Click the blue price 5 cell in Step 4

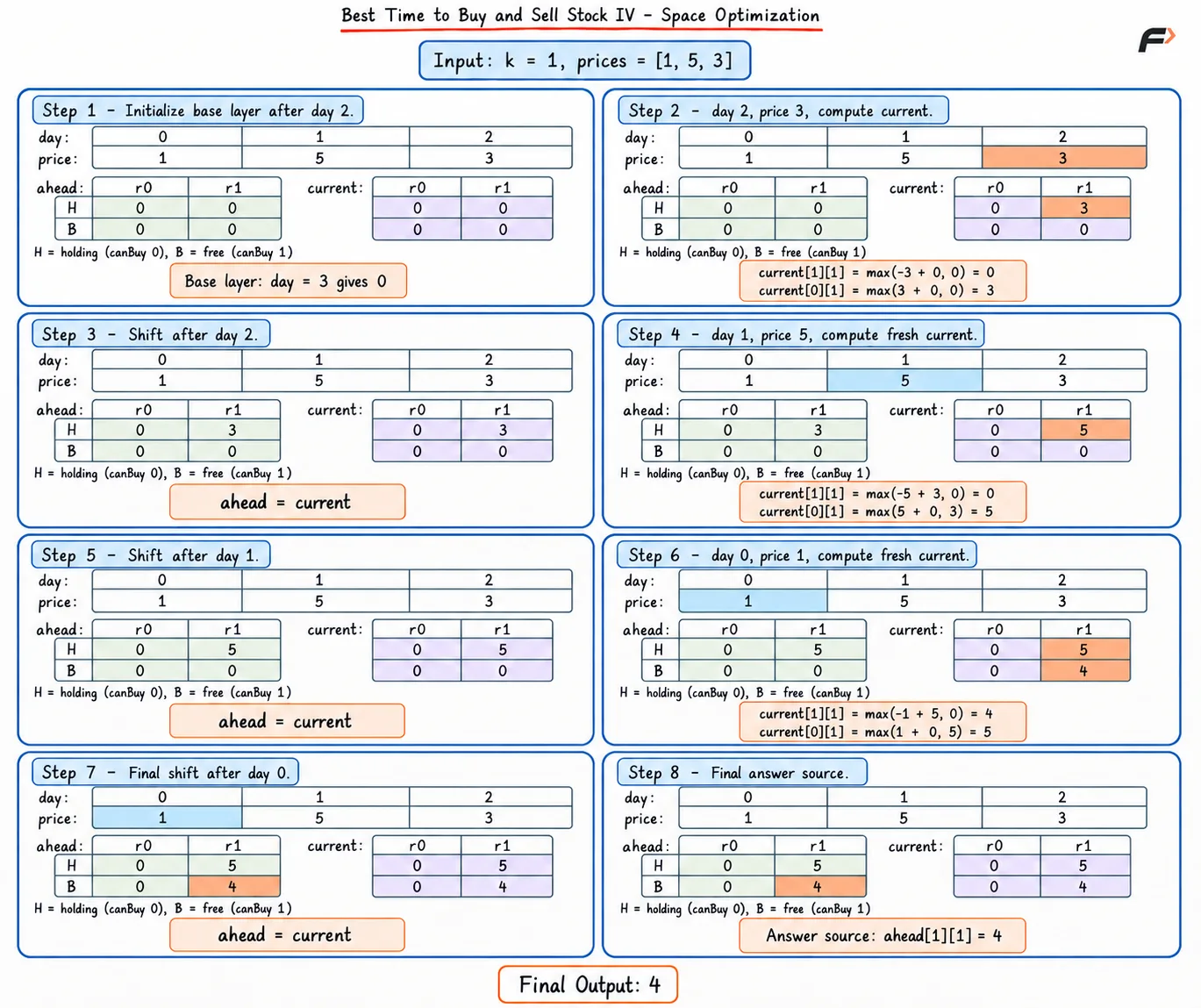pos(904,381)
